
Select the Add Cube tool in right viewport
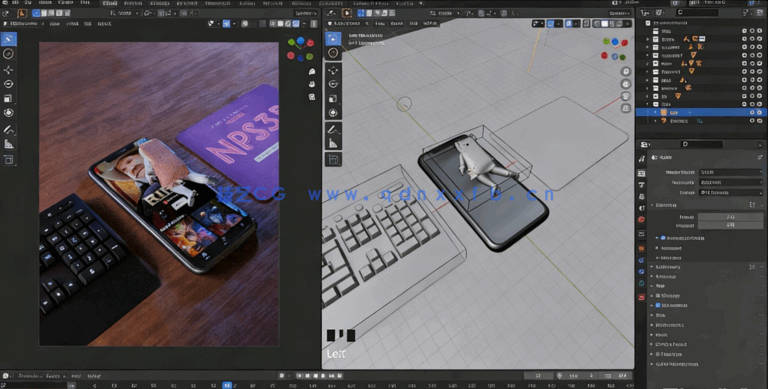point(334,160)
